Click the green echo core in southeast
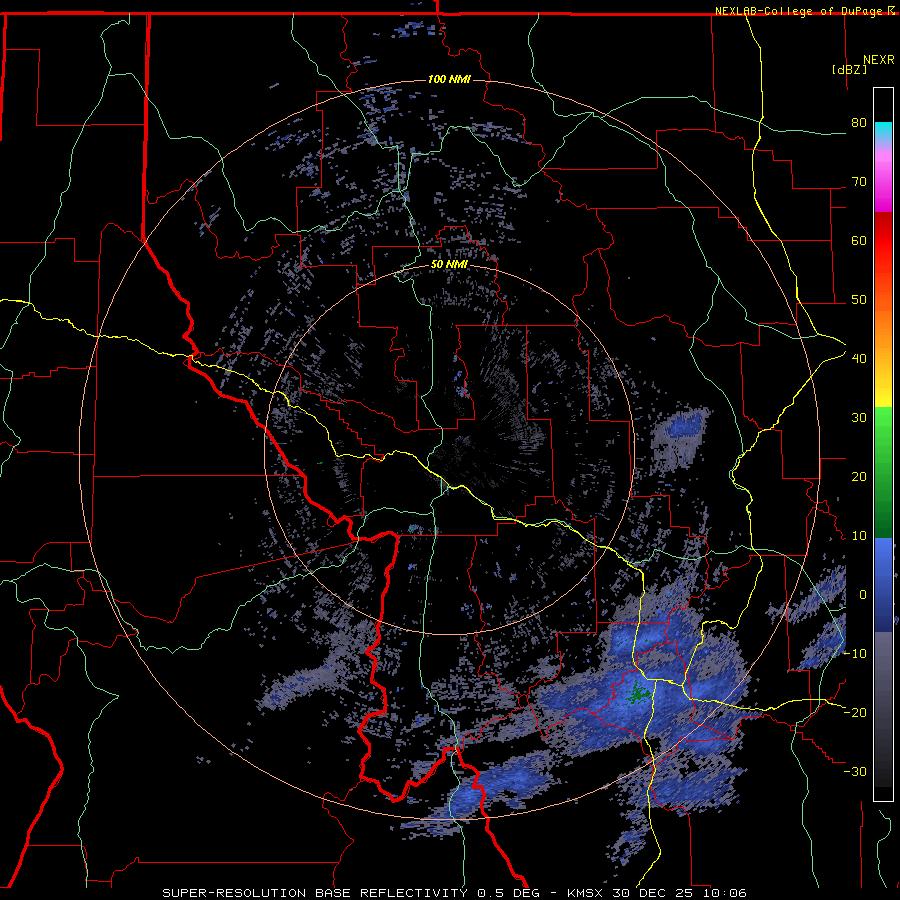The image size is (900, 900). click(x=636, y=693)
